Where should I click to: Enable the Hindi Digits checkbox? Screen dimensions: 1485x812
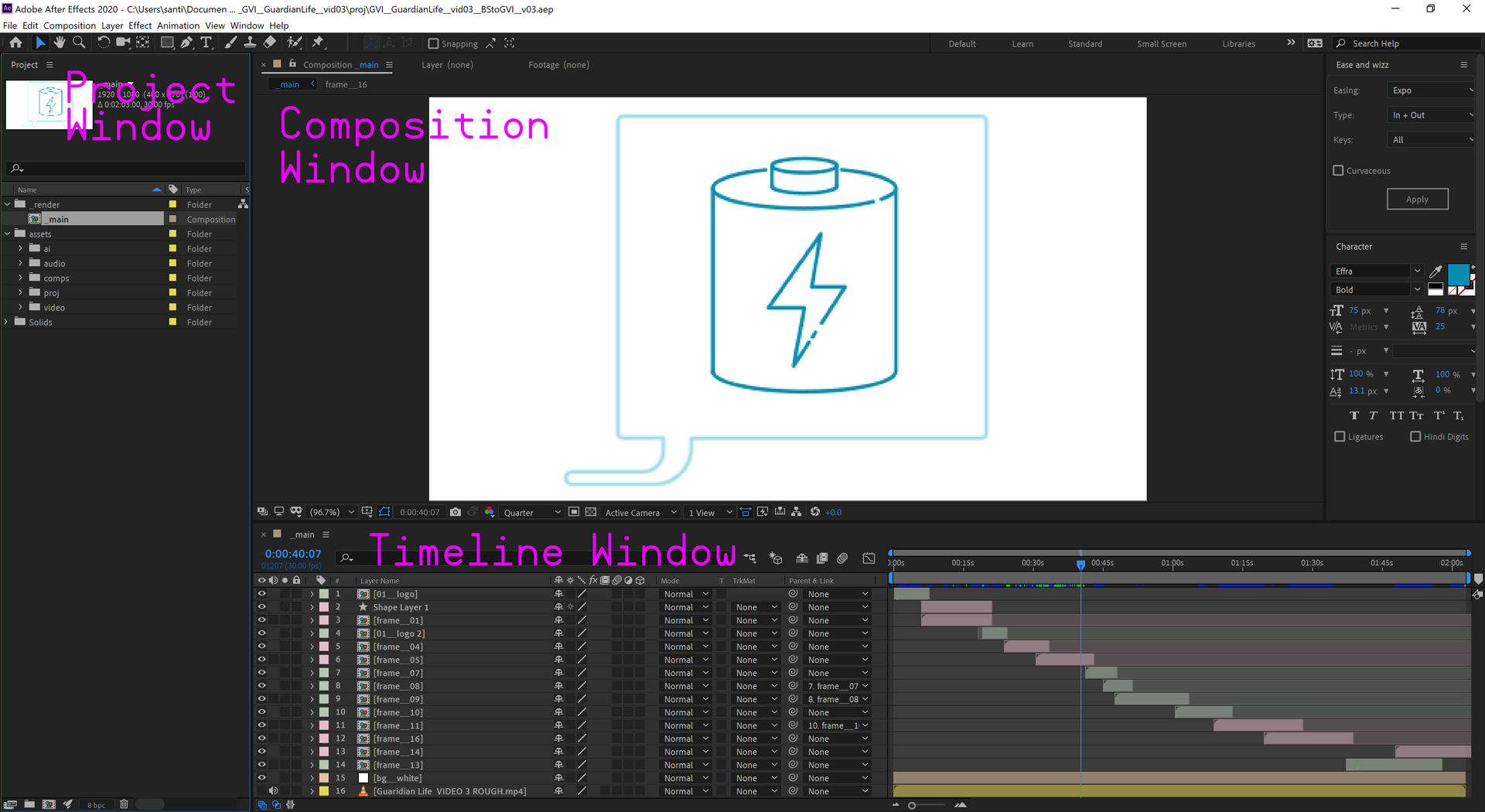click(1415, 436)
